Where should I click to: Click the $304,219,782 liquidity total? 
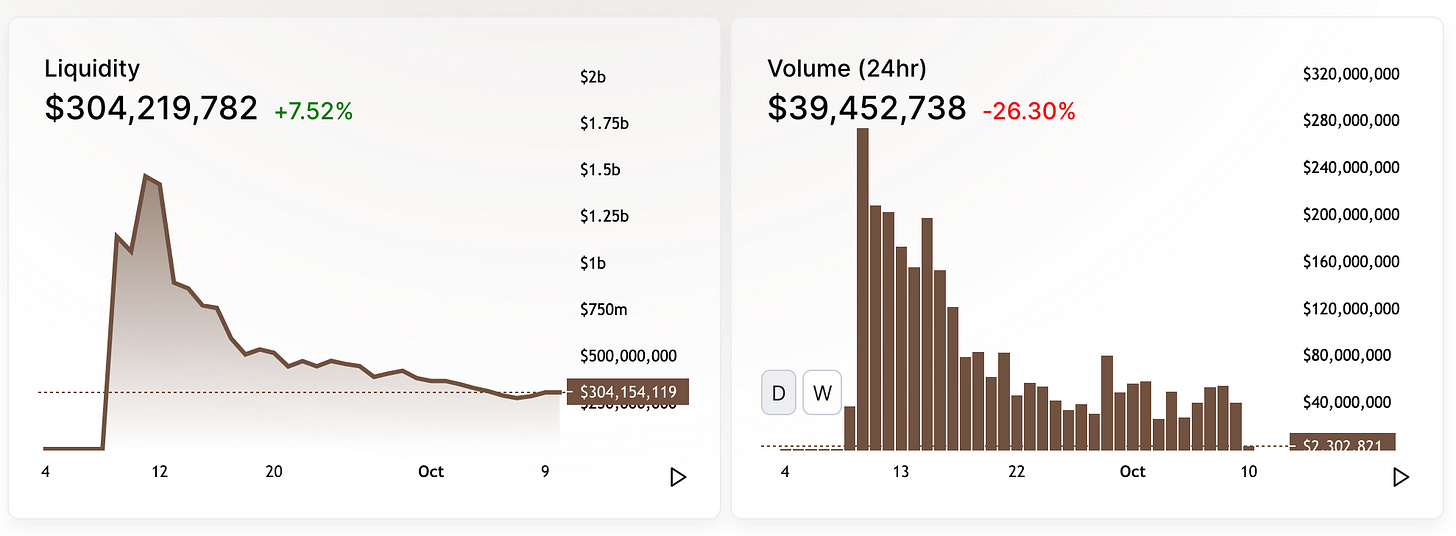click(x=151, y=108)
